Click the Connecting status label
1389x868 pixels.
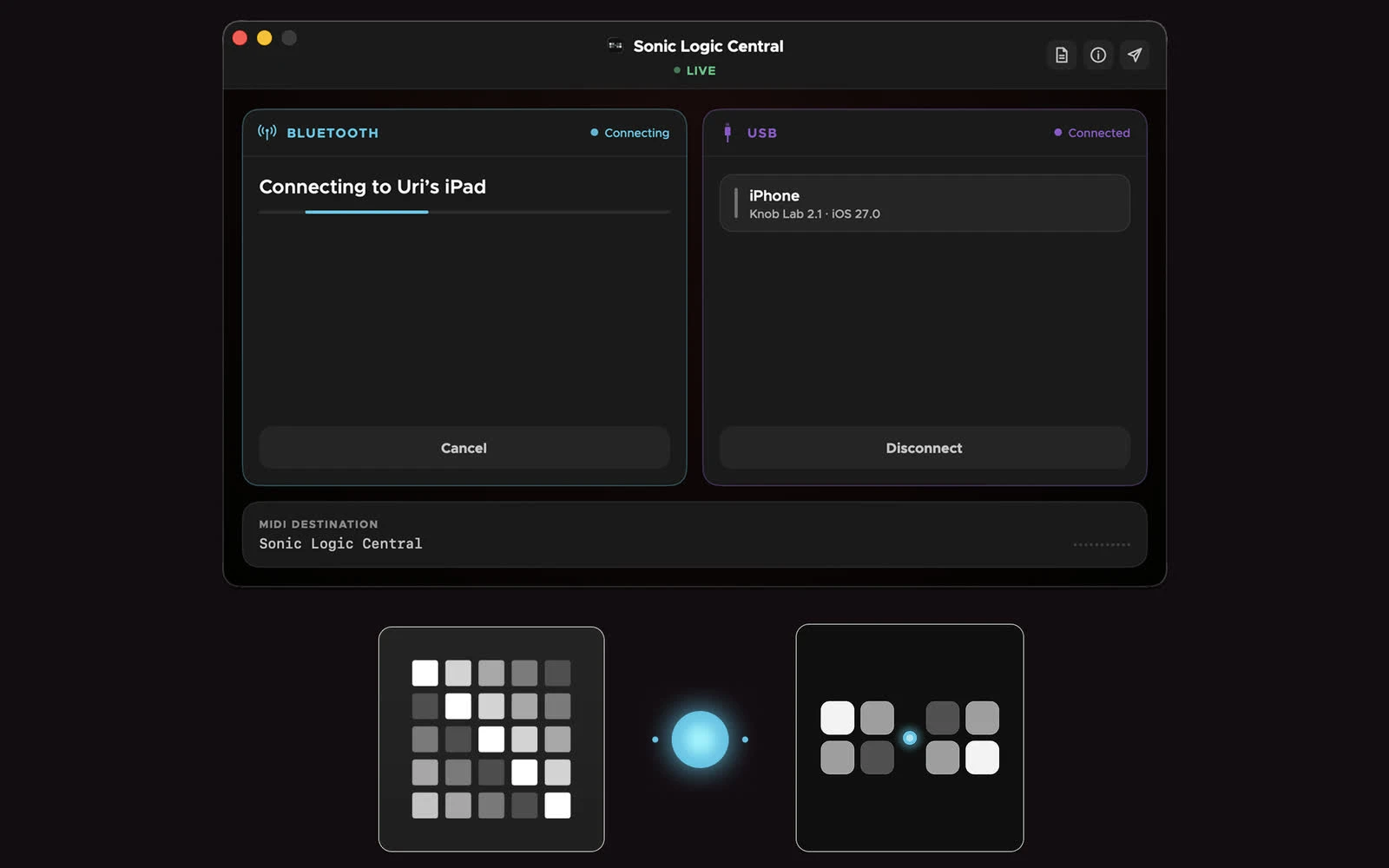point(630,133)
